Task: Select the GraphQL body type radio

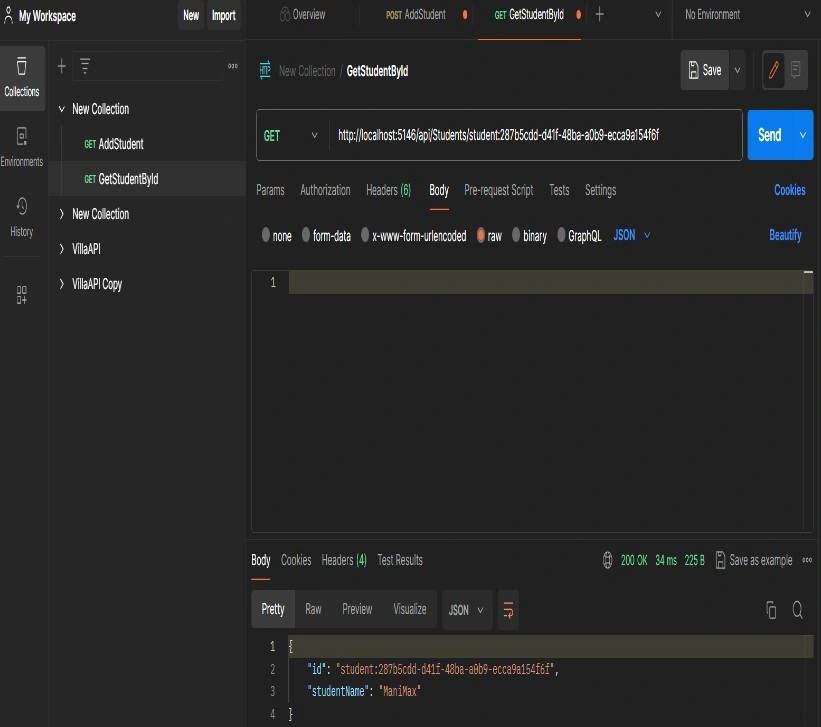Action: click(561, 235)
